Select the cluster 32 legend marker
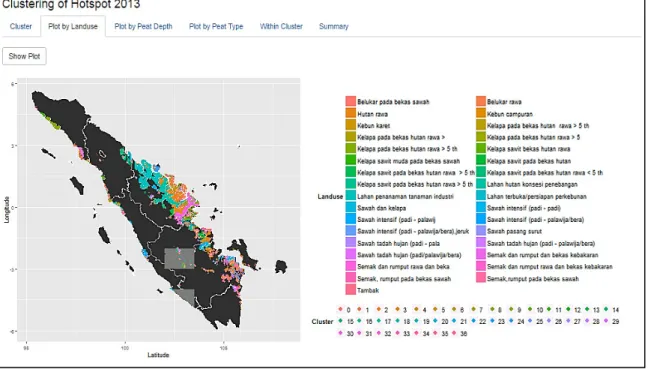Image resolution: width=648 pixels, height=369 pixels. 378,333
